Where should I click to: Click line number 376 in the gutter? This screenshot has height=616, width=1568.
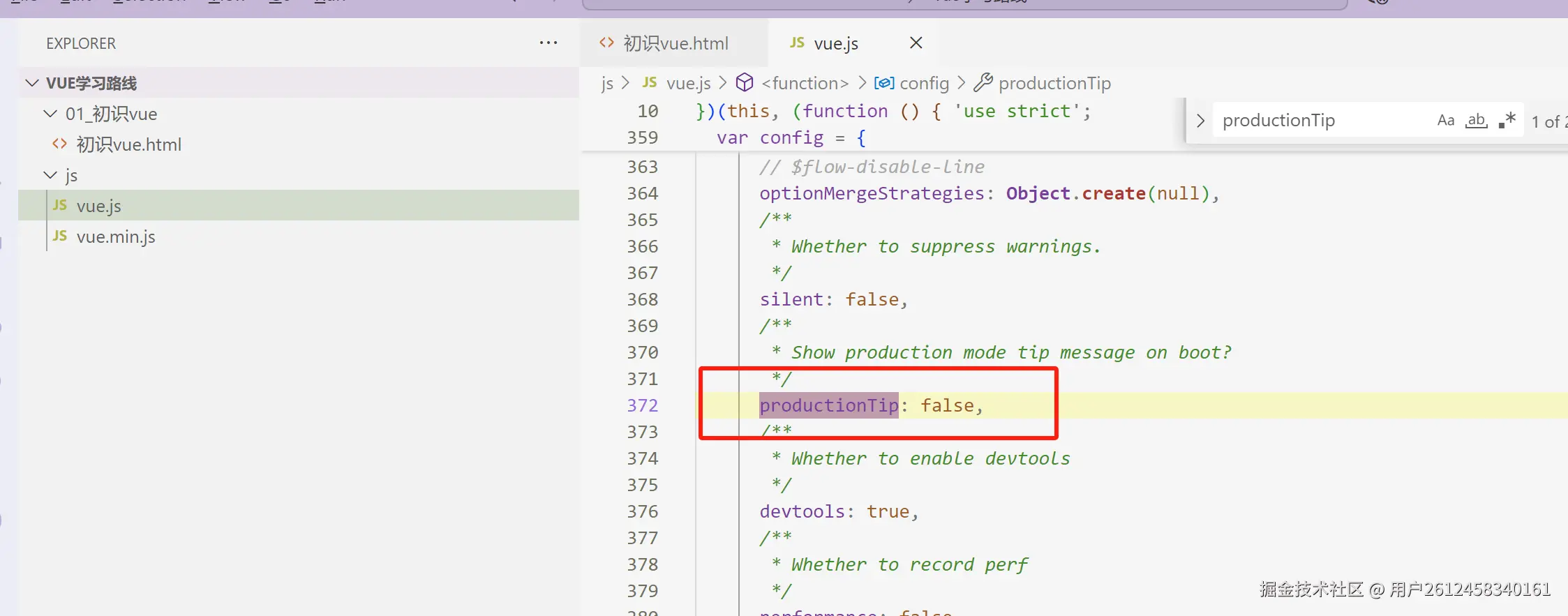[642, 511]
